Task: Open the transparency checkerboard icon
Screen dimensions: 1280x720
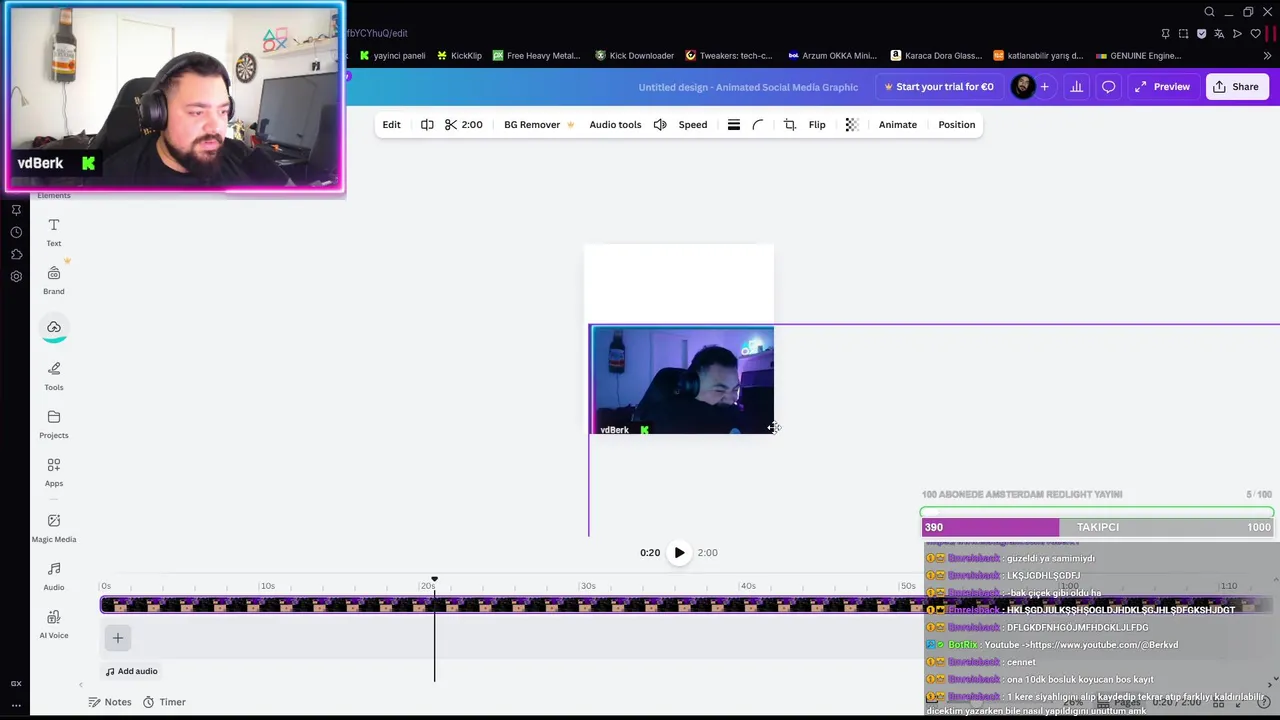Action: click(x=852, y=125)
